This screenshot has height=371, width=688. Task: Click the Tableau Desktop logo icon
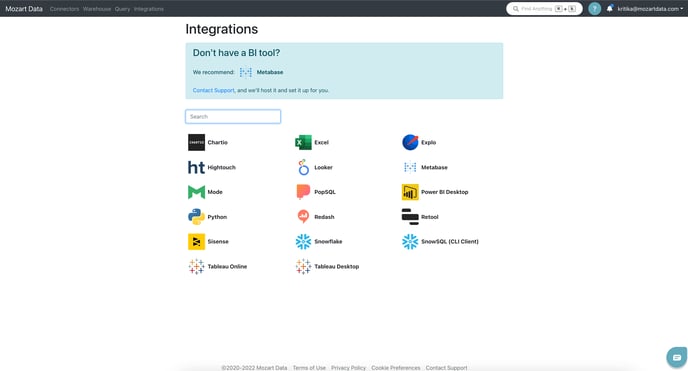click(x=303, y=266)
